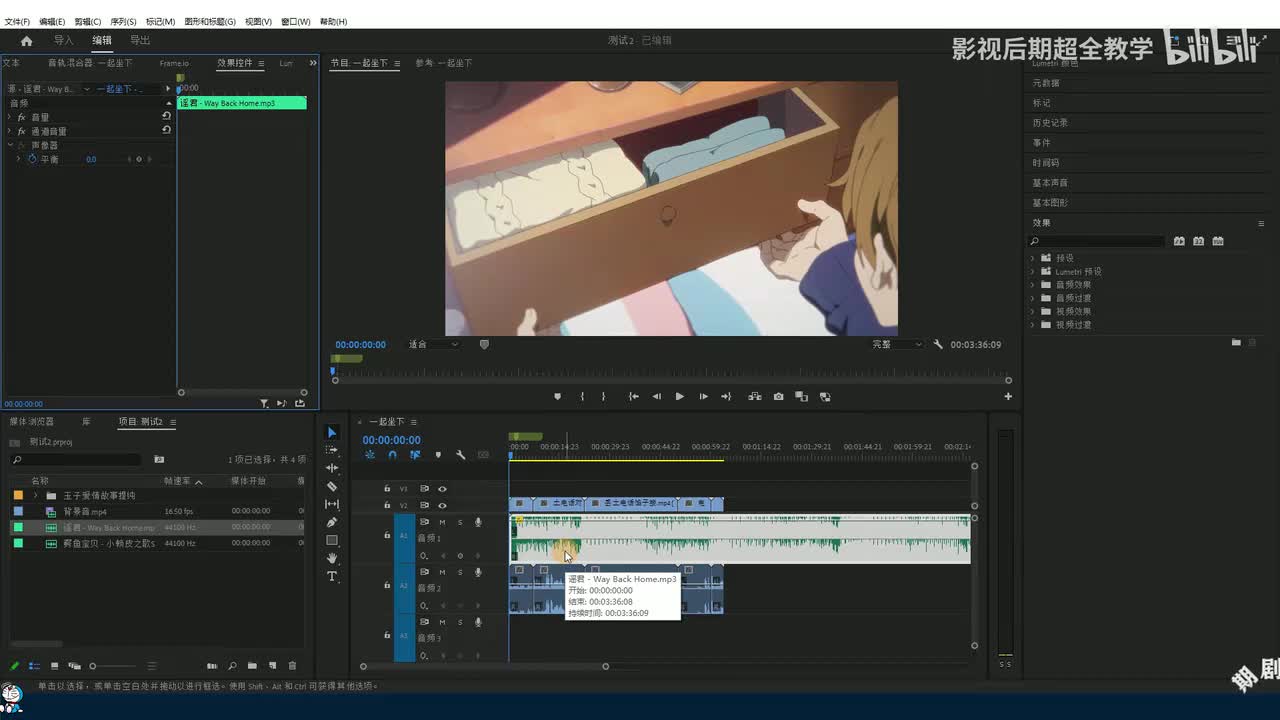
Task: Toggle lock on the A2 track
Action: (387, 585)
